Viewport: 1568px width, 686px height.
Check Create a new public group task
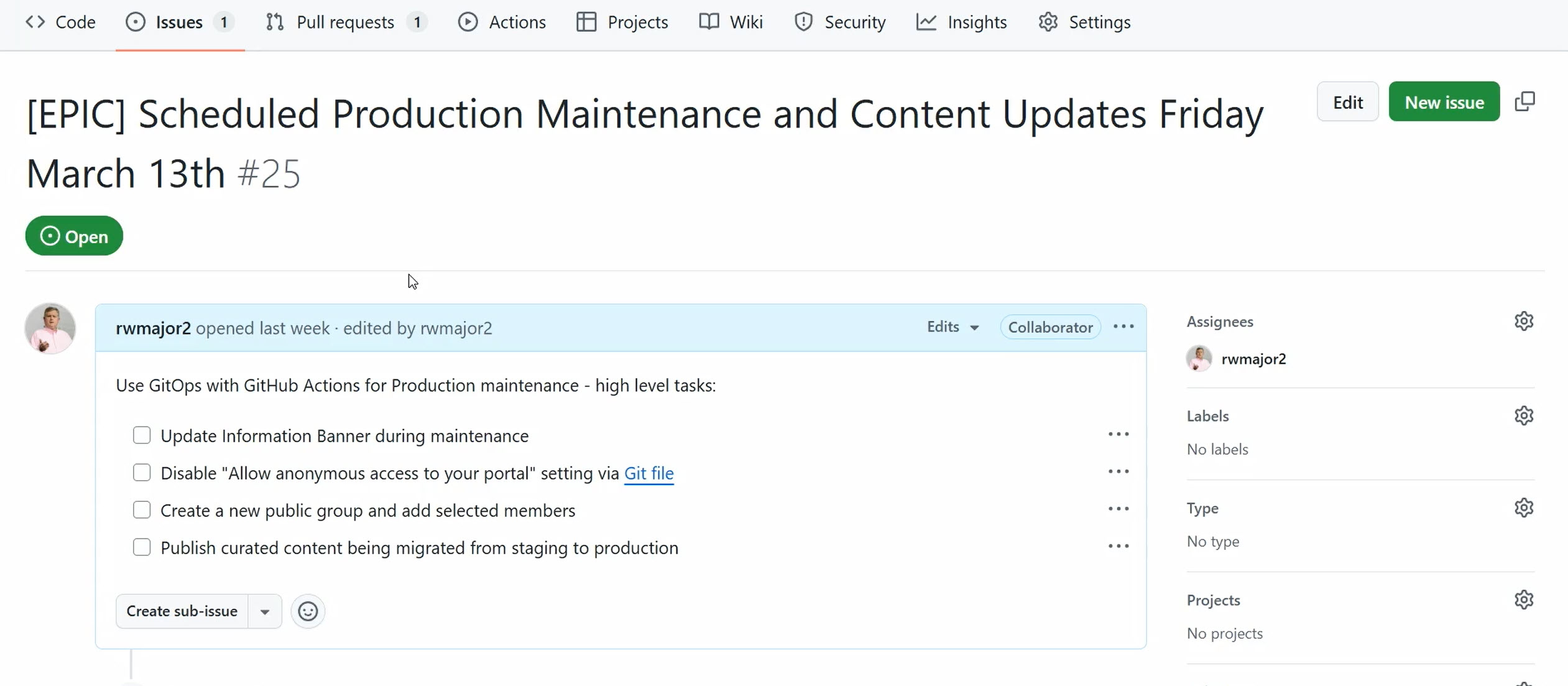pyautogui.click(x=142, y=510)
